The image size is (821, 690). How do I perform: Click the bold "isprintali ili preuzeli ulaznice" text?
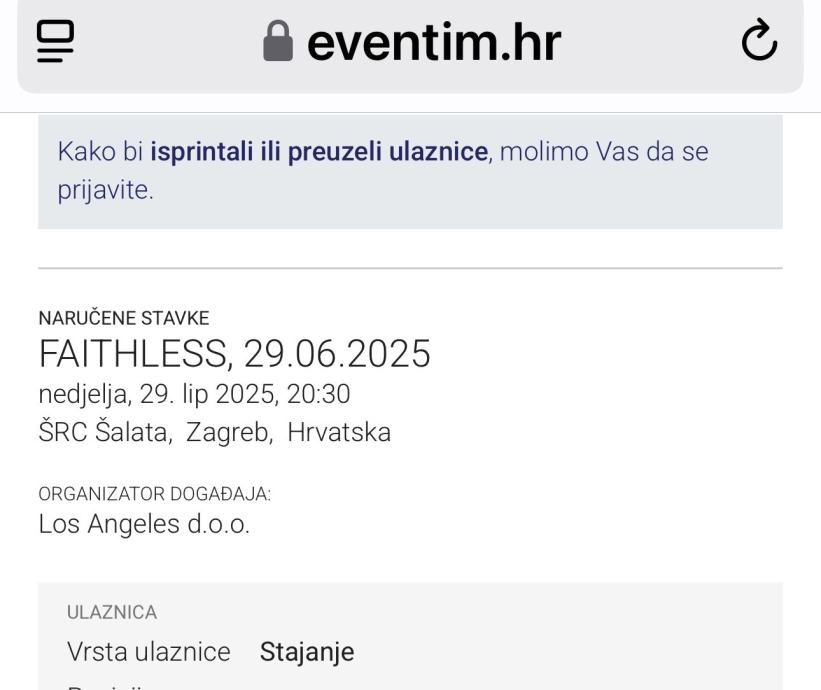coord(320,154)
